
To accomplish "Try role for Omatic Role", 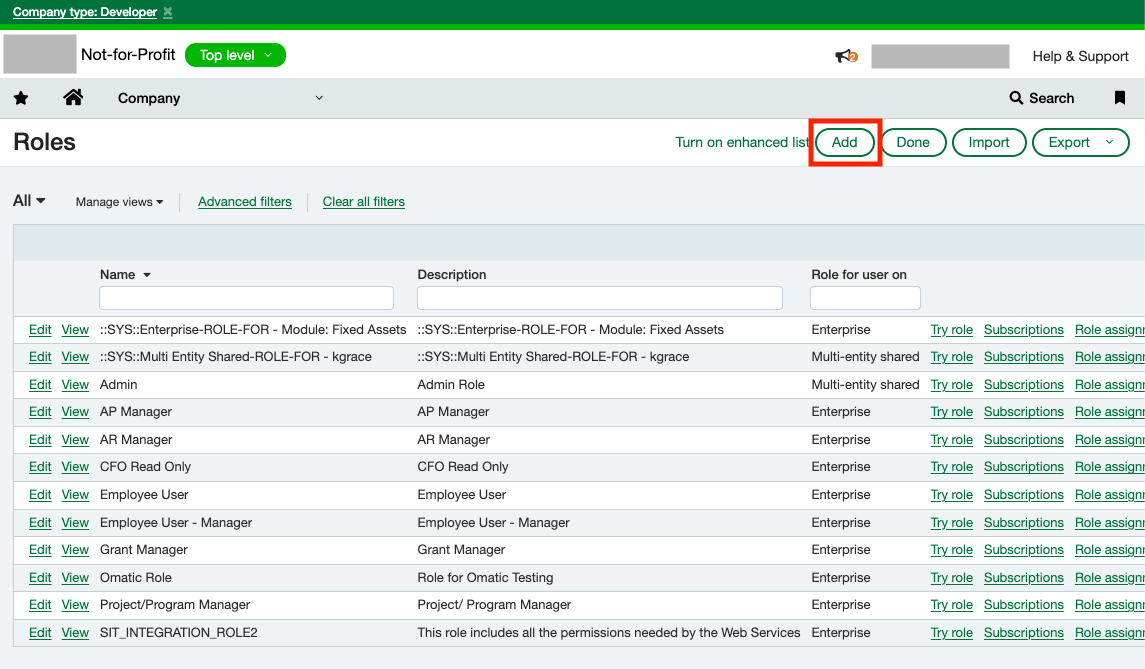I will [951, 578].
